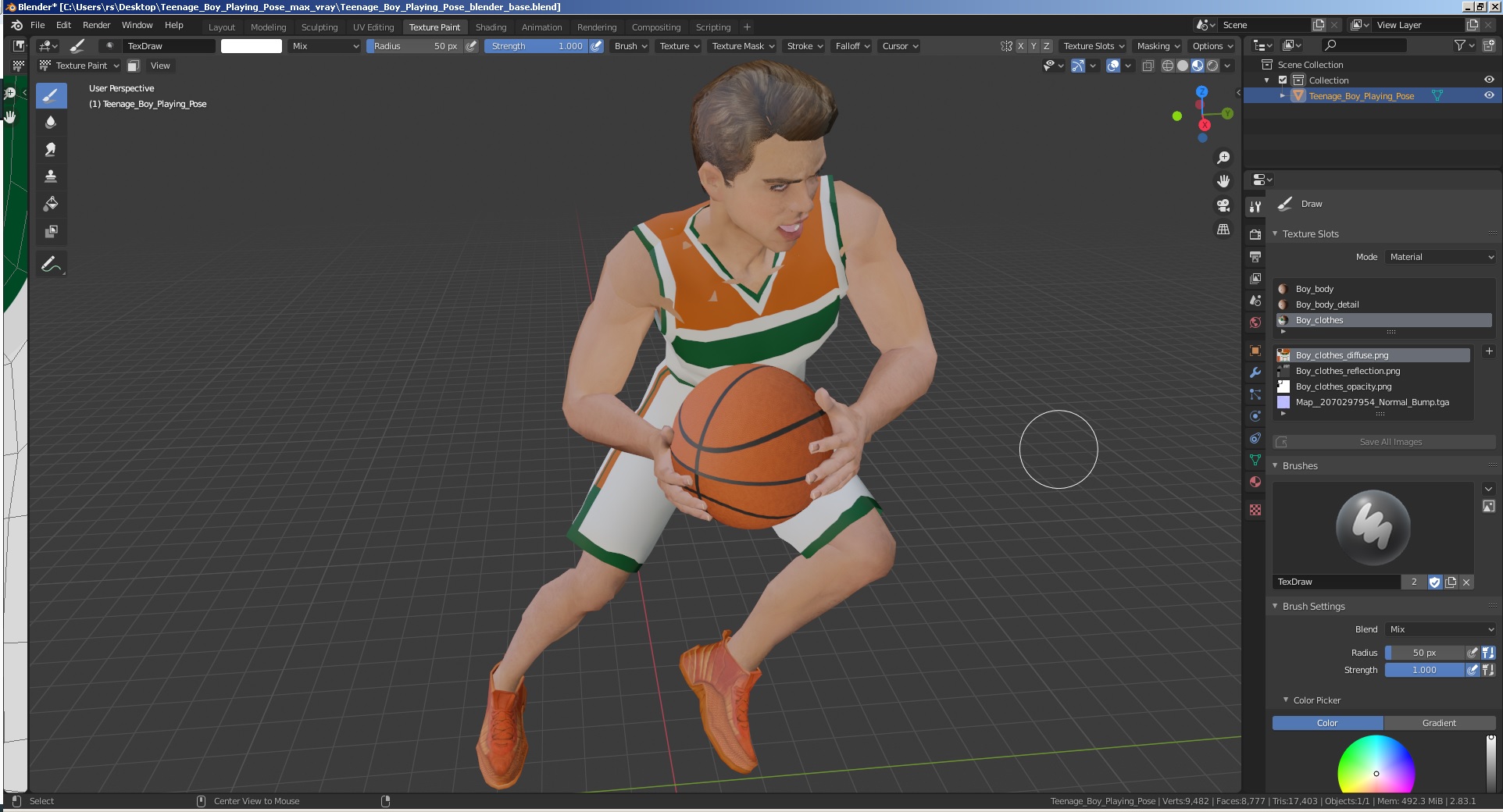Click the white color swatch in header
The image size is (1503, 812).
pos(252,46)
